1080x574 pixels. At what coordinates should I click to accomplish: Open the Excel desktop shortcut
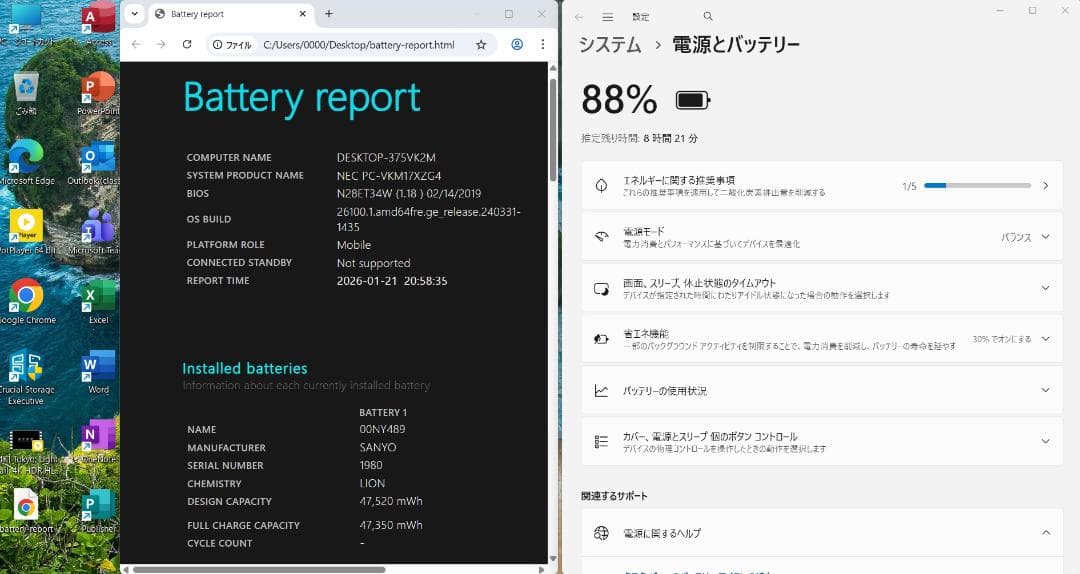[x=98, y=302]
